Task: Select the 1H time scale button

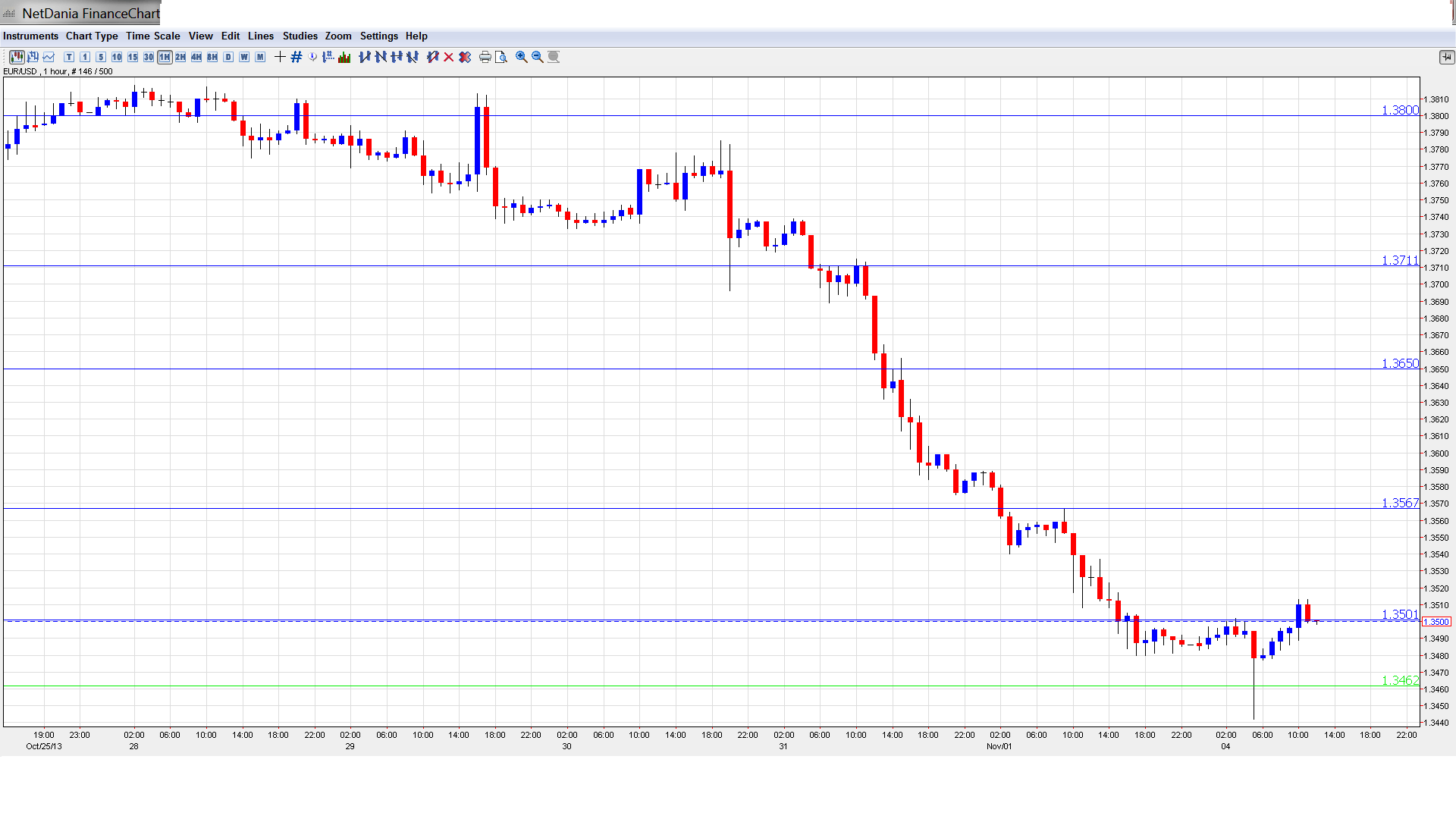Action: pyautogui.click(x=165, y=57)
